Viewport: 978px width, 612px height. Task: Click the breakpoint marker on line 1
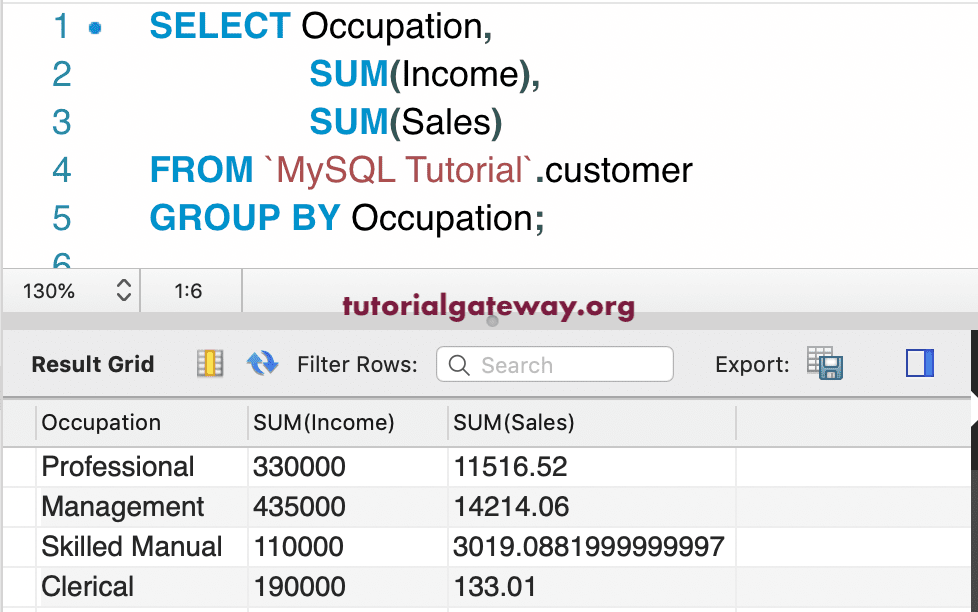(x=95, y=25)
